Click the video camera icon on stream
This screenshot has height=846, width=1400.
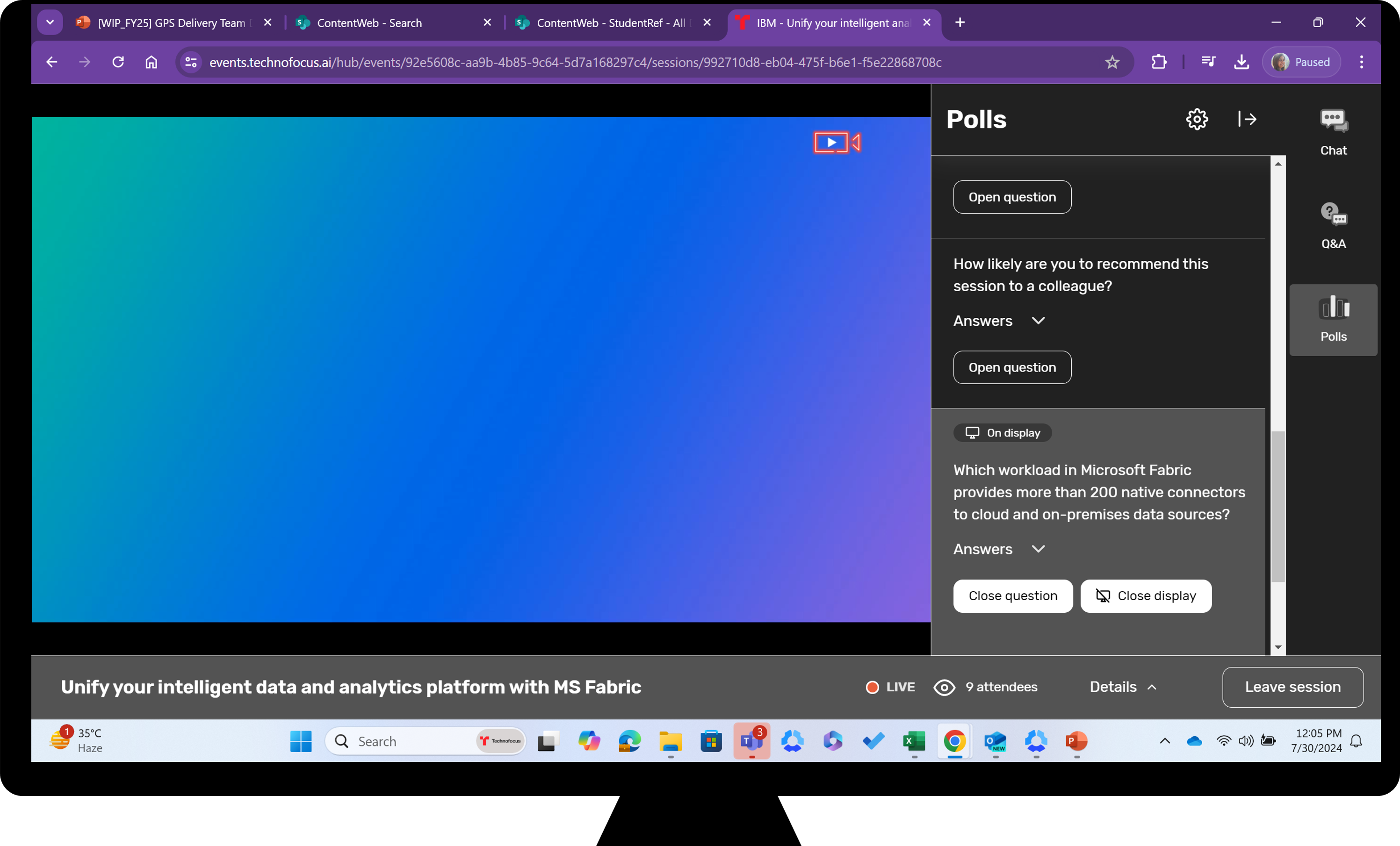coord(837,143)
